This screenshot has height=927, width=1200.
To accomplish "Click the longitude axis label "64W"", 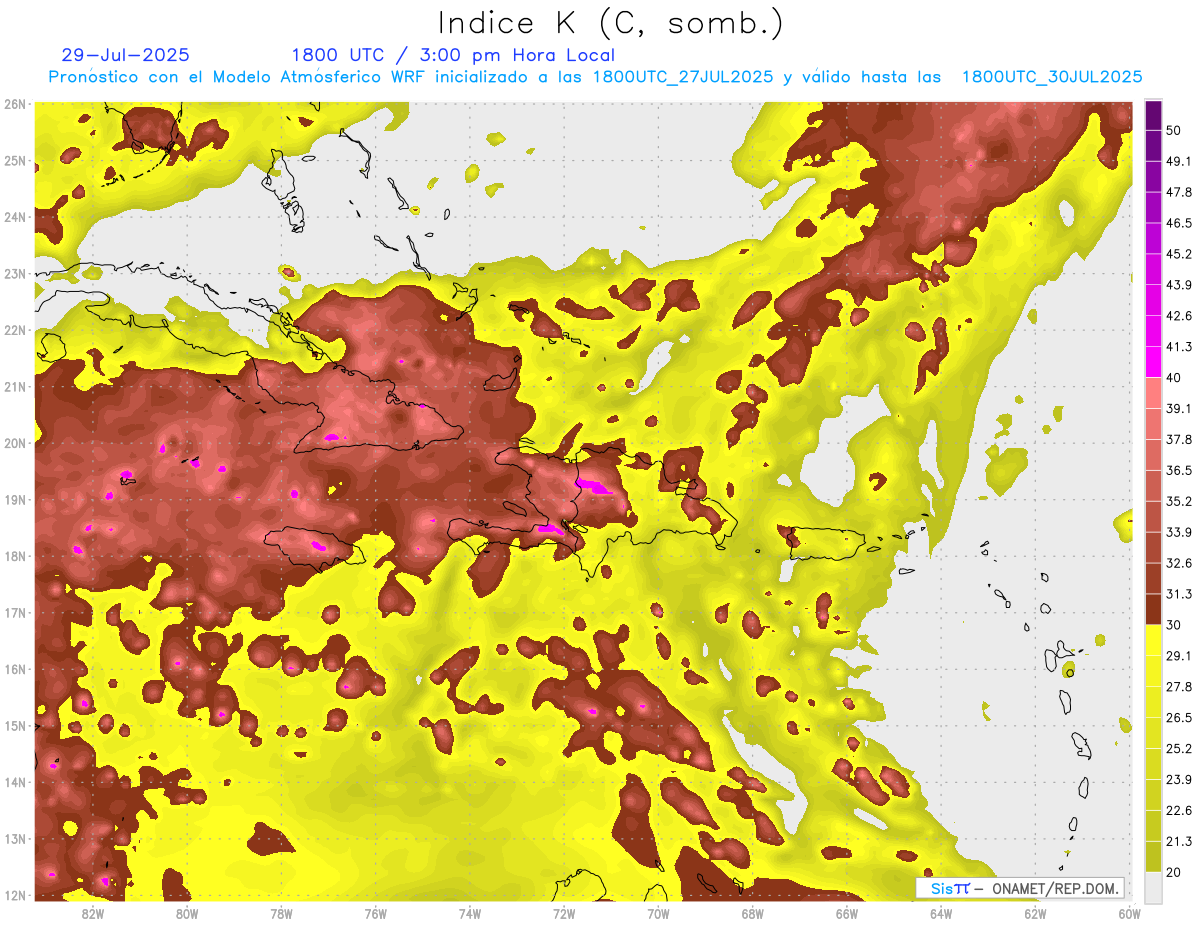I will 941,914.
